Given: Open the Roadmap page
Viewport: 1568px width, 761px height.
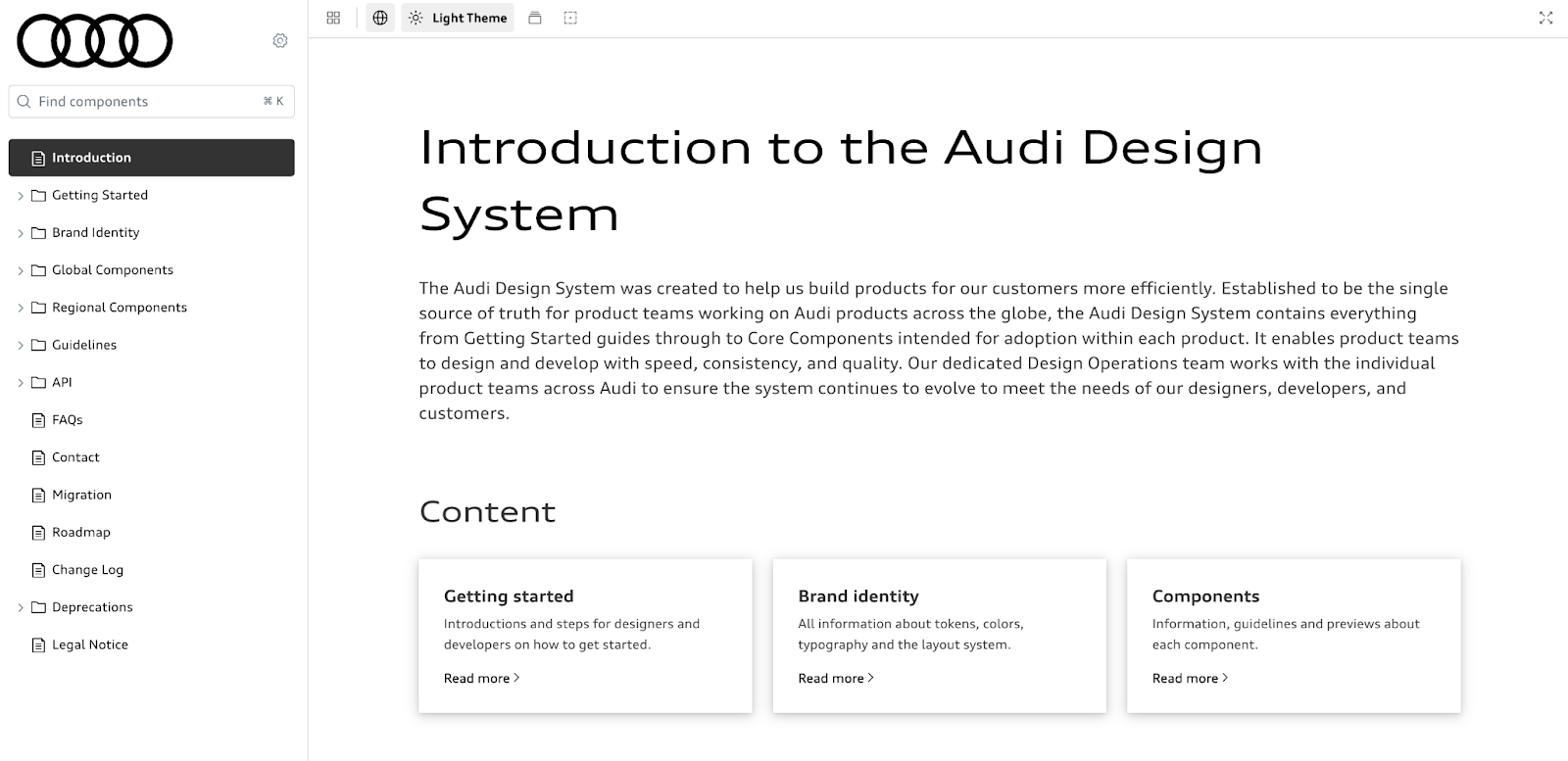Looking at the screenshot, I should (x=81, y=532).
